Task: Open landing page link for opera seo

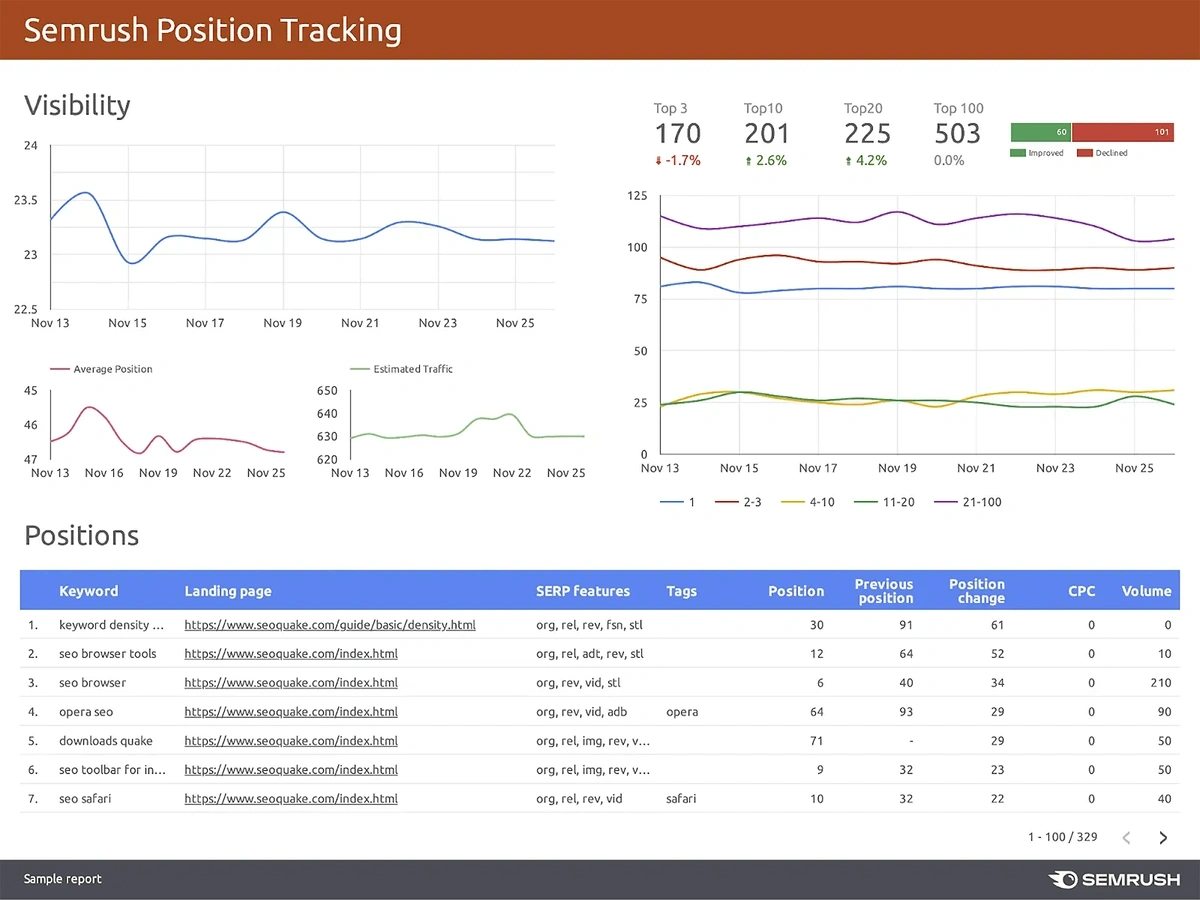Action: pos(291,712)
